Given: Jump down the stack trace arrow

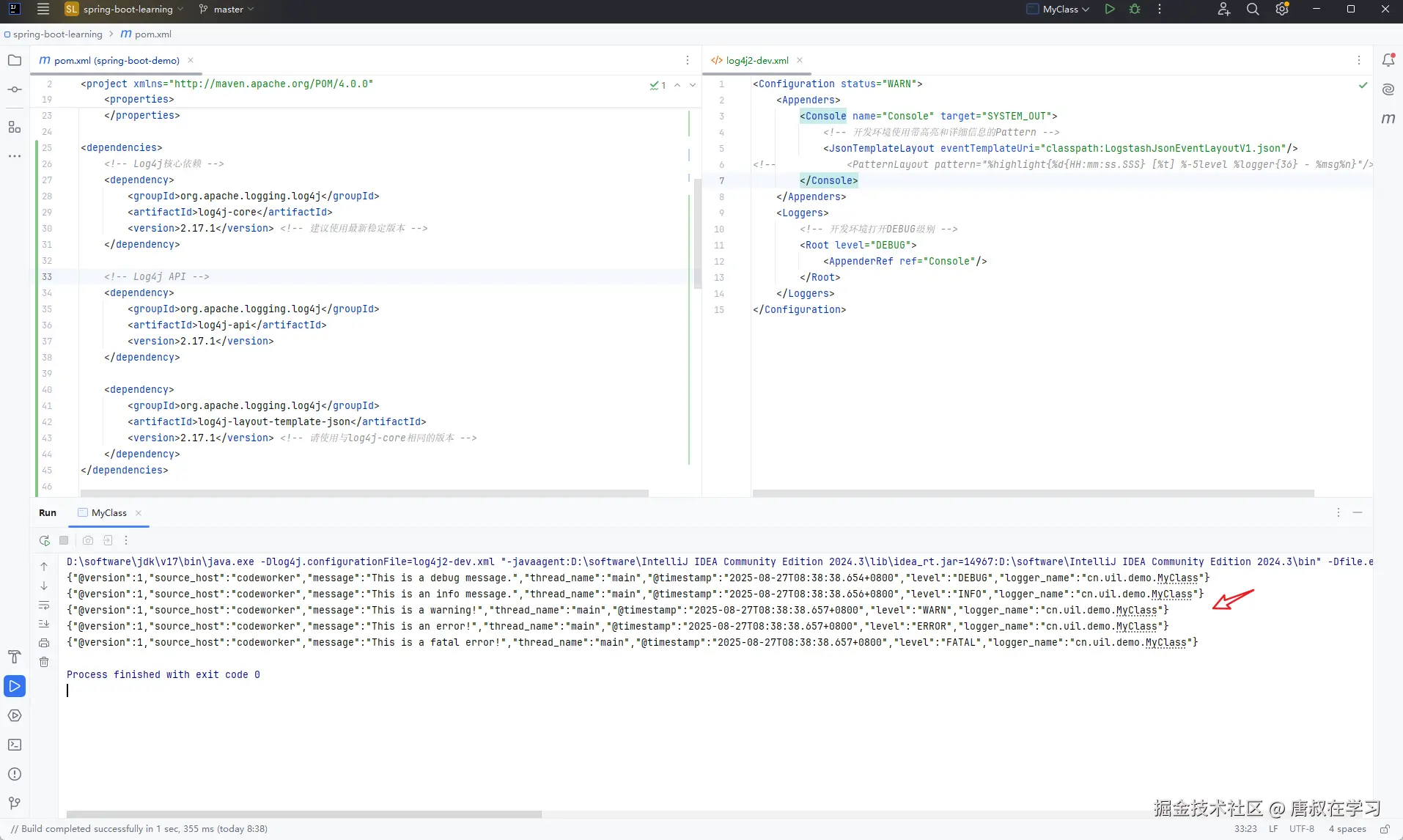Looking at the screenshot, I should (x=44, y=586).
